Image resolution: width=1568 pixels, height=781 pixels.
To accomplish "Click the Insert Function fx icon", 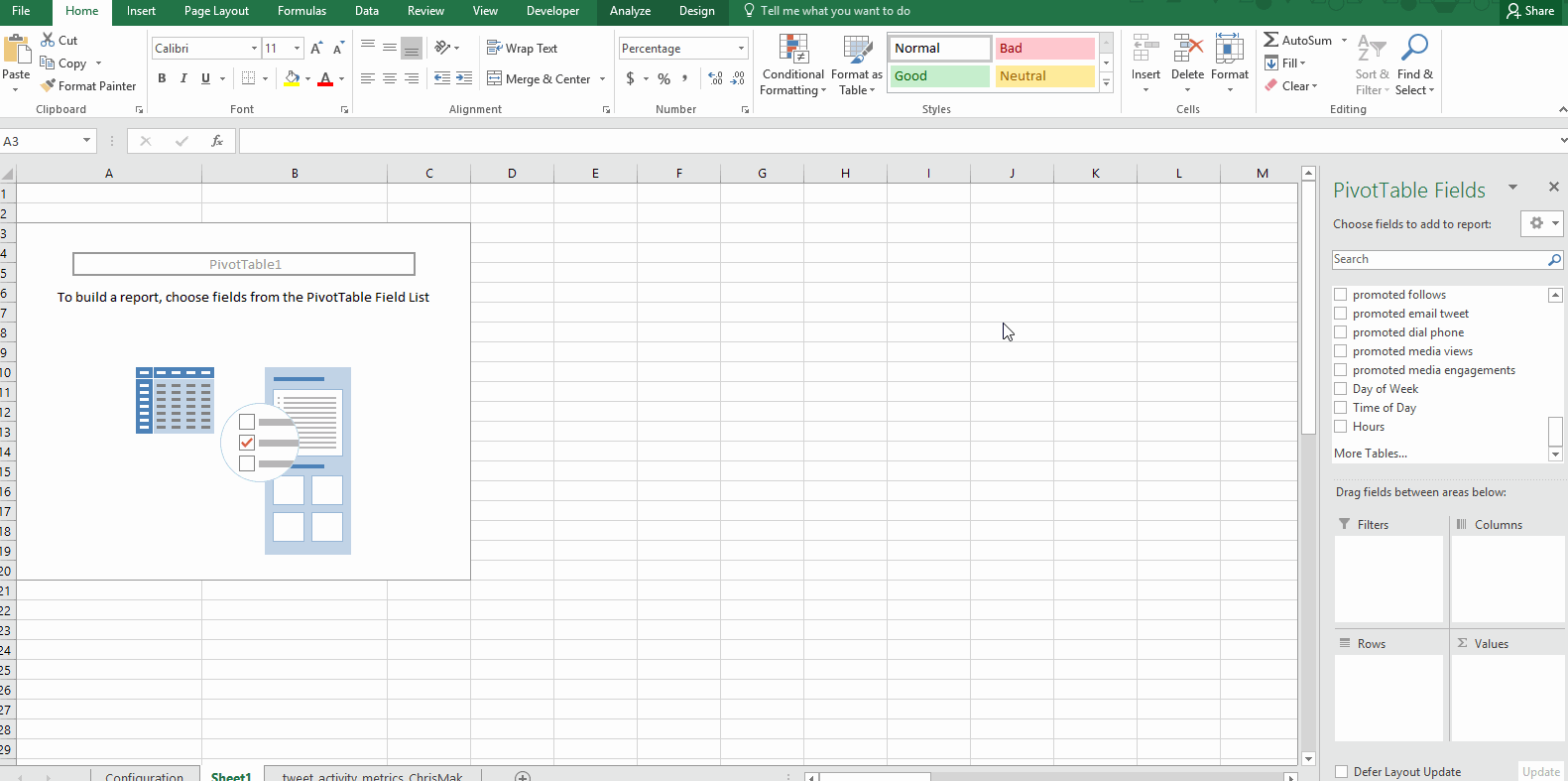I will tap(216, 141).
